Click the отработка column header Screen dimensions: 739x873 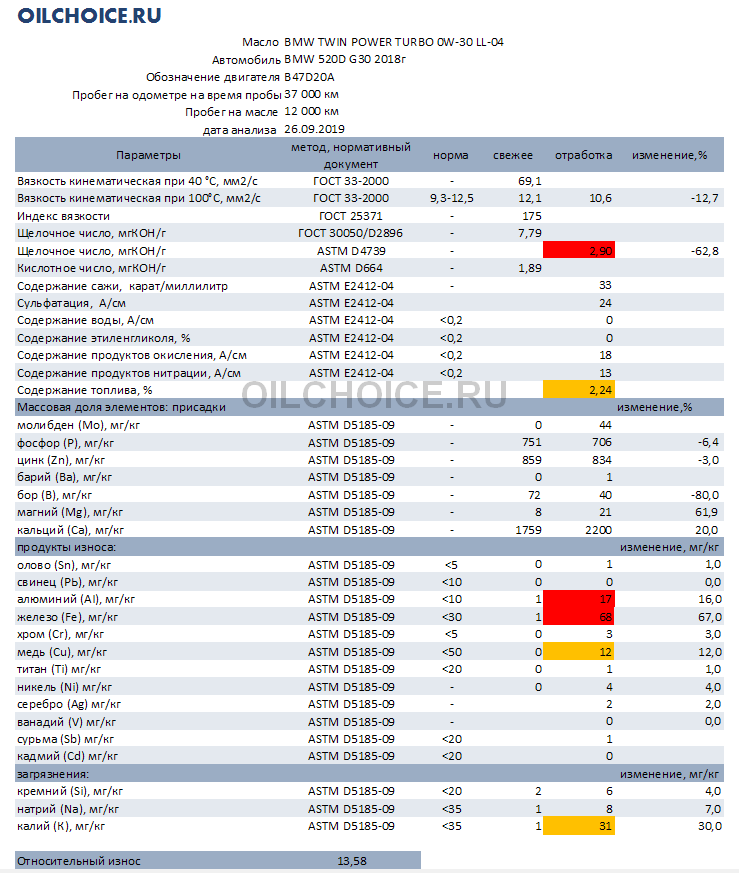point(583,155)
